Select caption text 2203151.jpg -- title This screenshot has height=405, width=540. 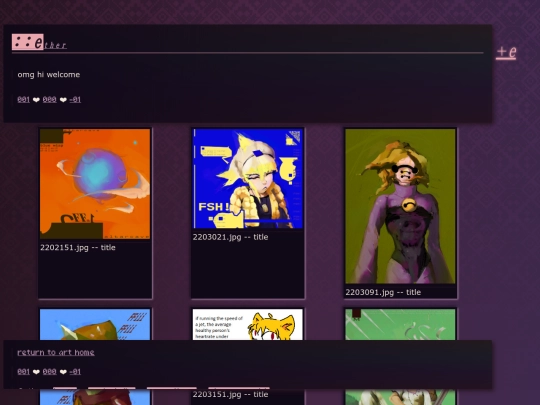click(230, 394)
